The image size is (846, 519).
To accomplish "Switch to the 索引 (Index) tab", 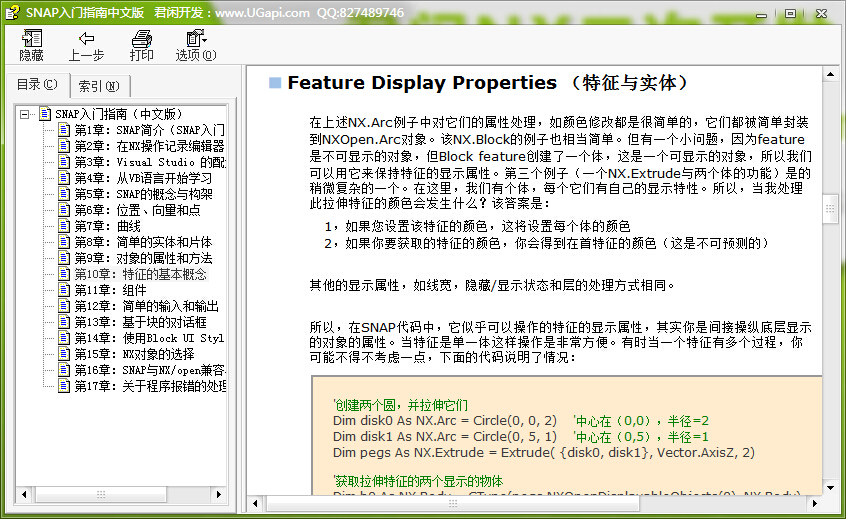I will (x=99, y=85).
